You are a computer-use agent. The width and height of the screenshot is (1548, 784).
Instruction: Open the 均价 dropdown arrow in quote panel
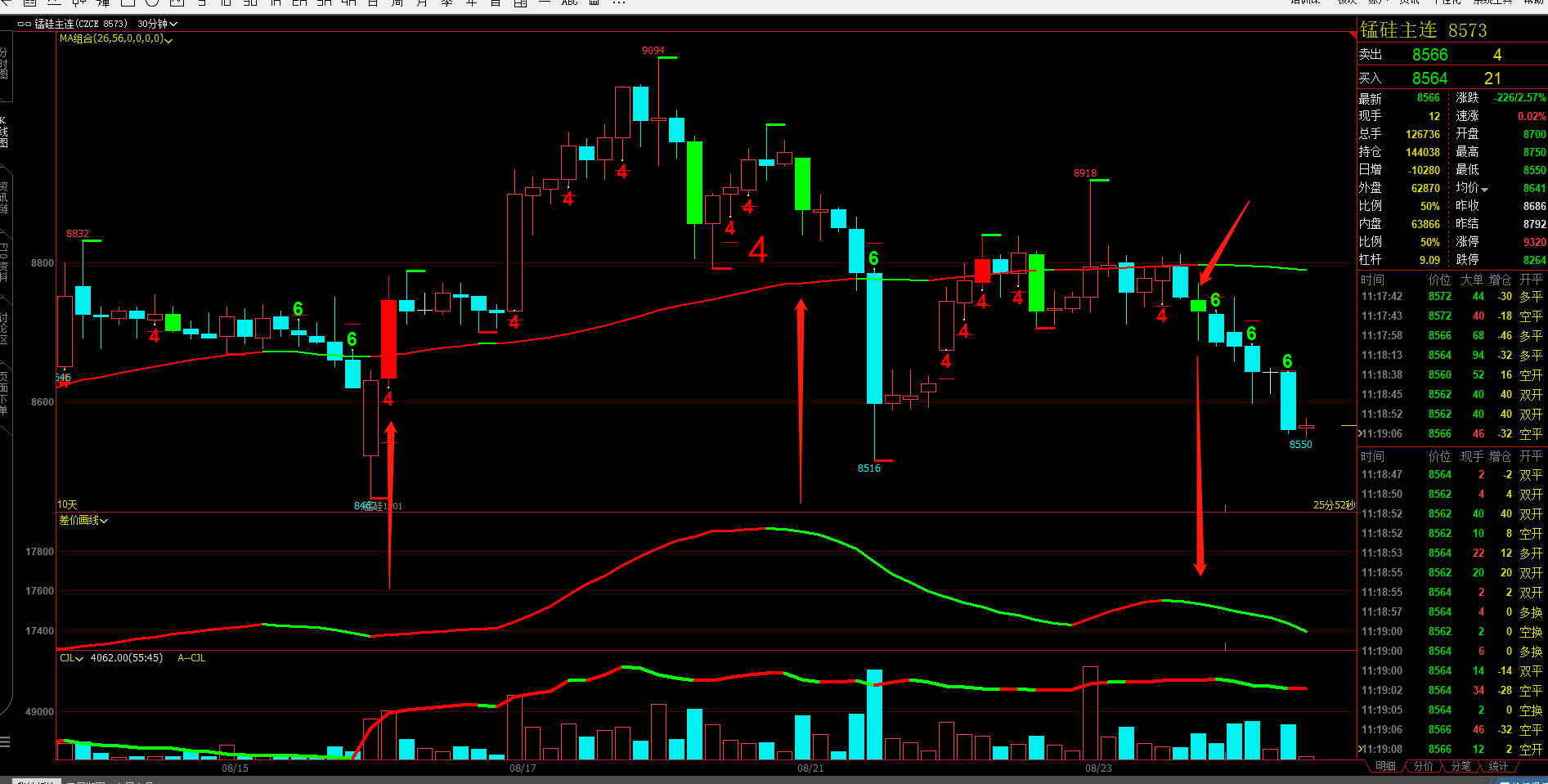coord(1484,190)
